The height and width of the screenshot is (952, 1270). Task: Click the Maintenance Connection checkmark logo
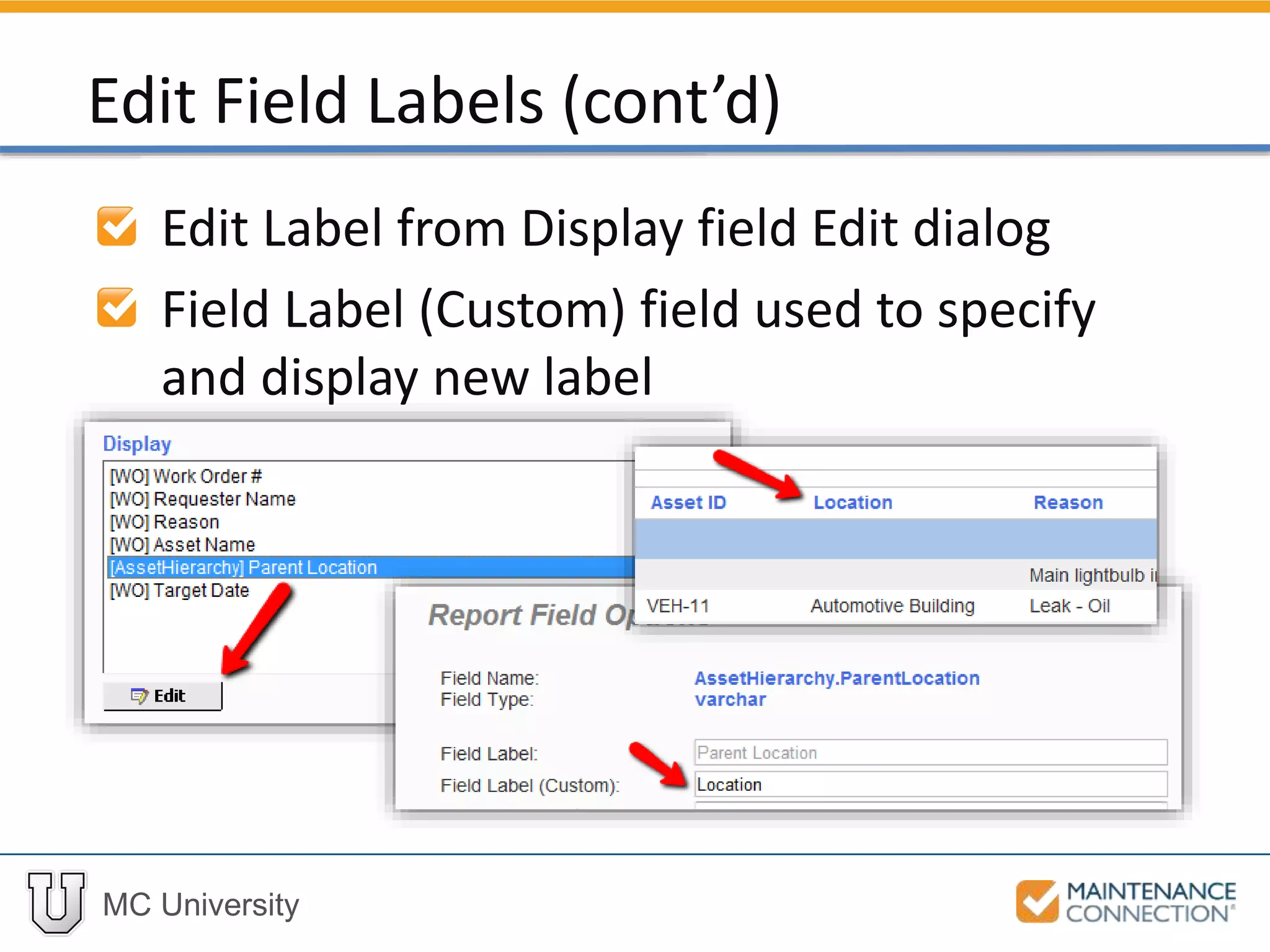coord(1037,902)
